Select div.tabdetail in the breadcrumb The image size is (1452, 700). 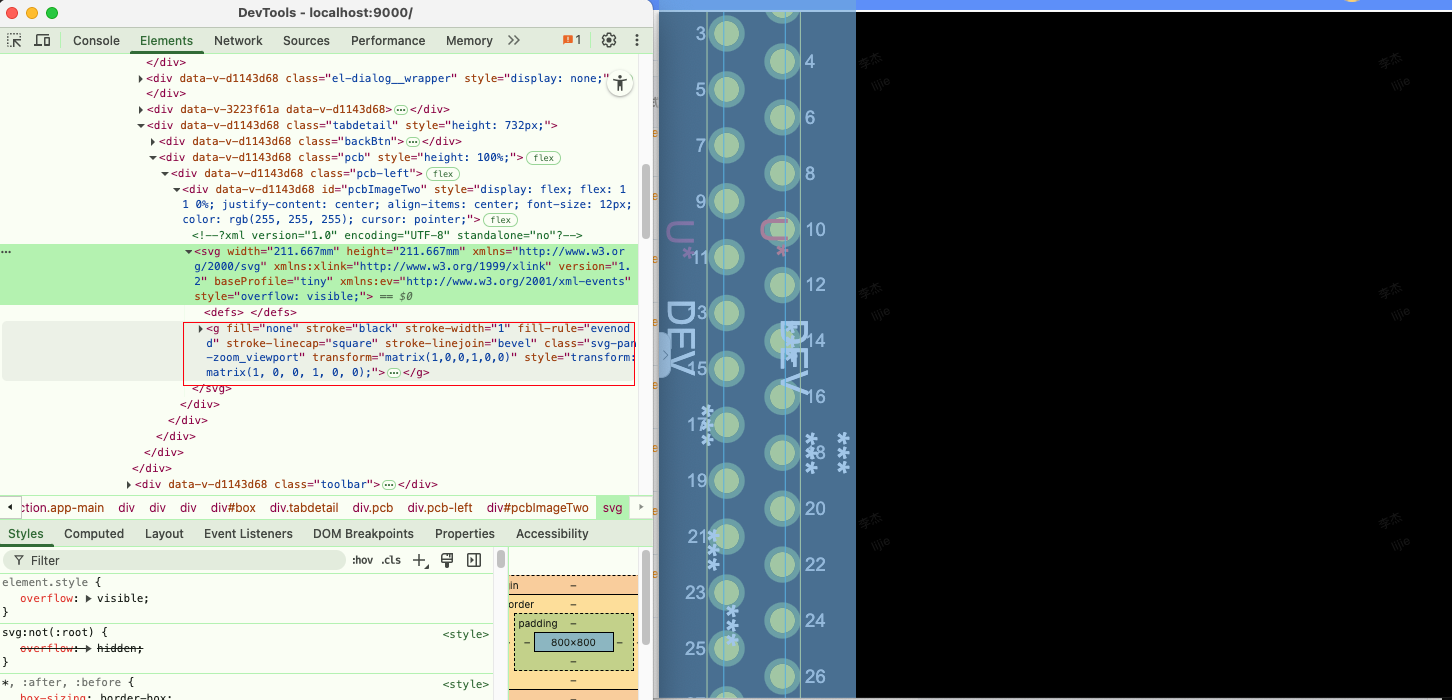pos(304,508)
